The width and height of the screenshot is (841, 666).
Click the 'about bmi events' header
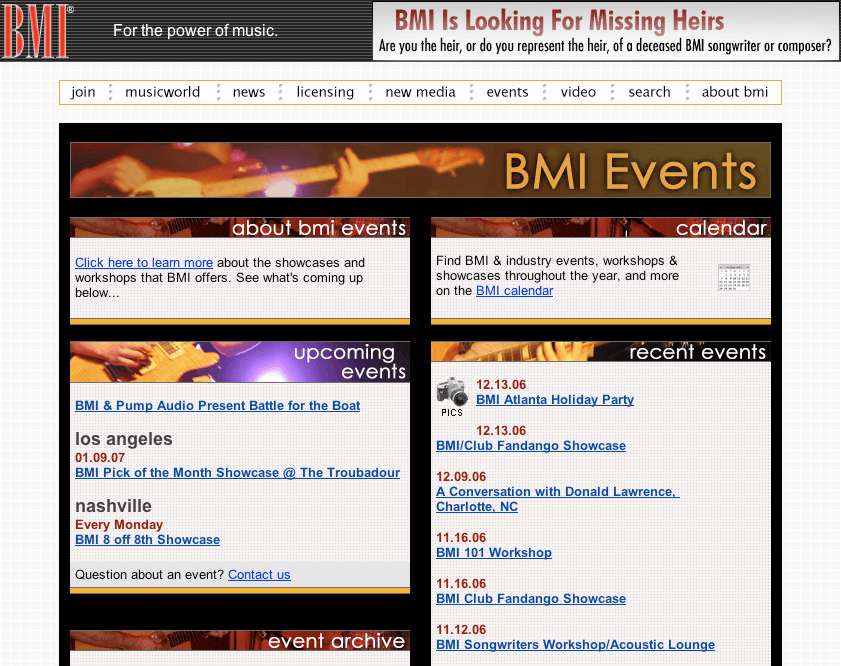[240, 228]
